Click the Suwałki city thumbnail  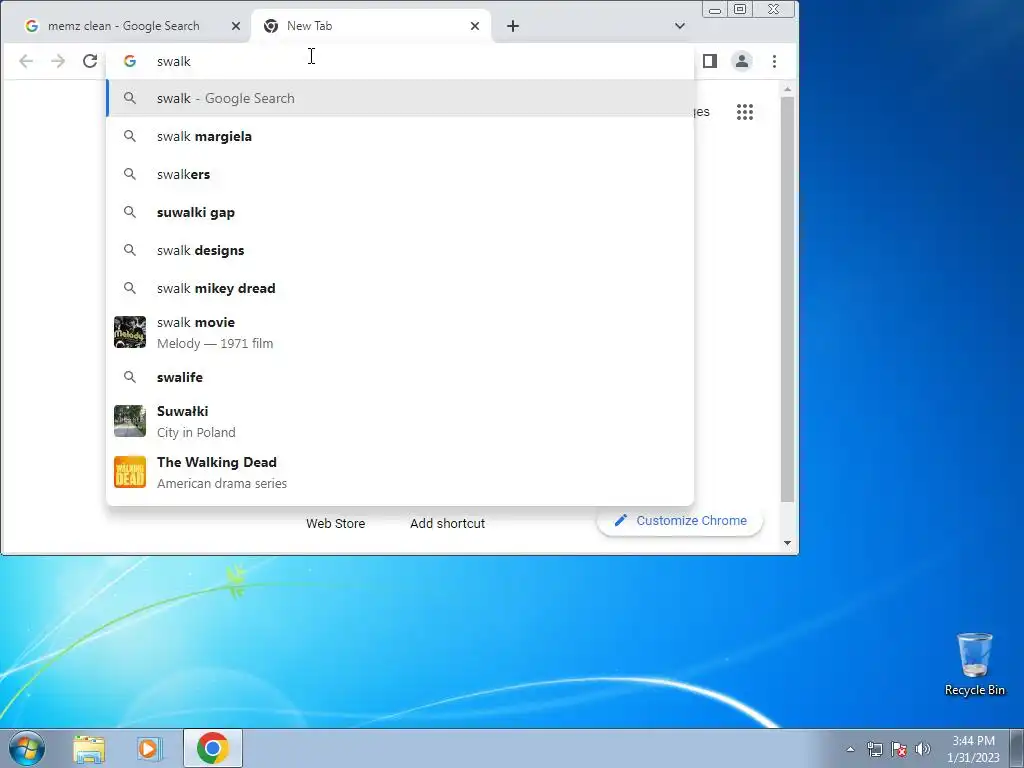[x=130, y=421]
